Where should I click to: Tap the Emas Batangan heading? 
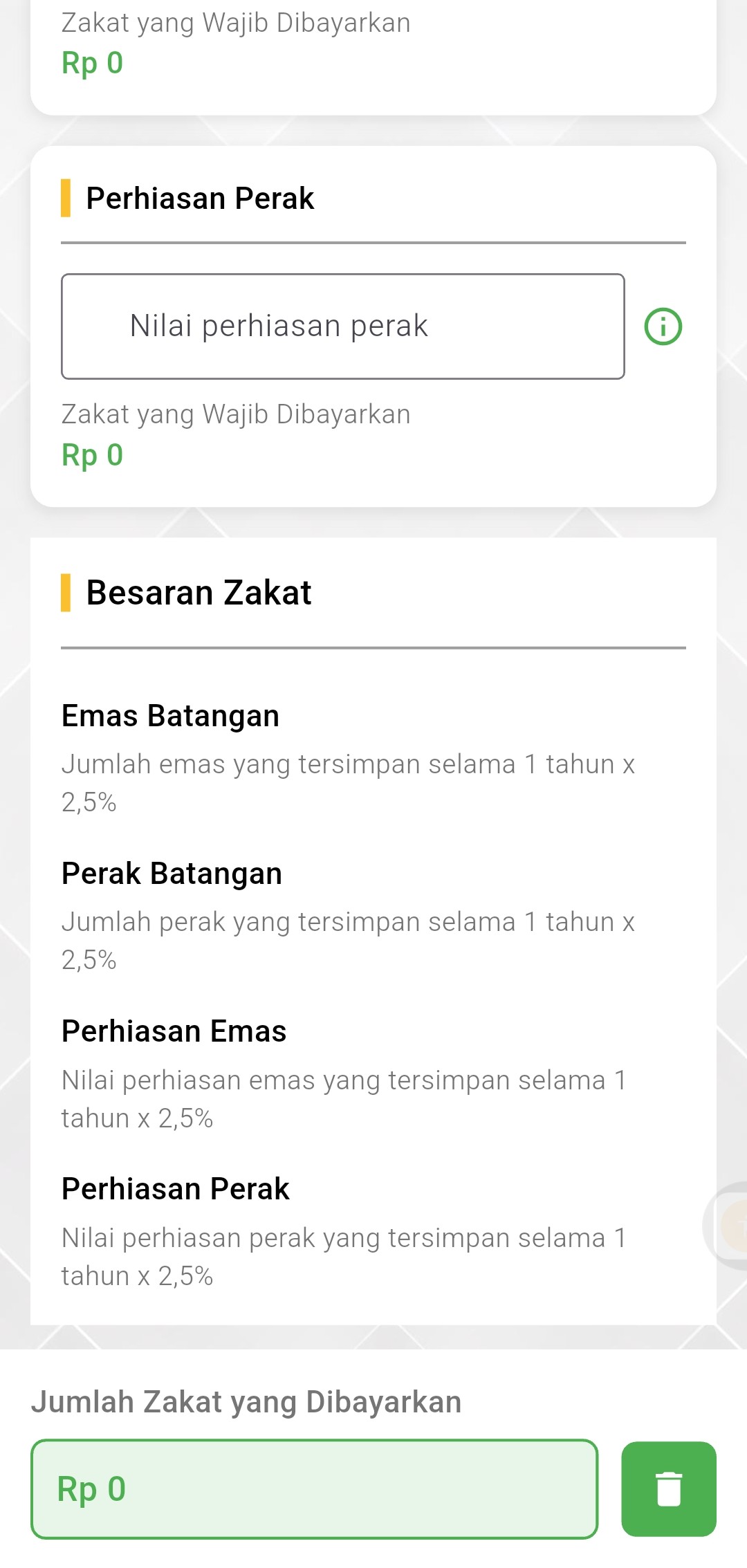click(170, 716)
